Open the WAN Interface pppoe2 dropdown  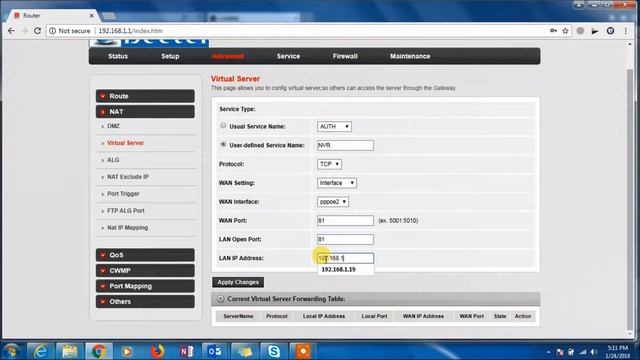(333, 202)
